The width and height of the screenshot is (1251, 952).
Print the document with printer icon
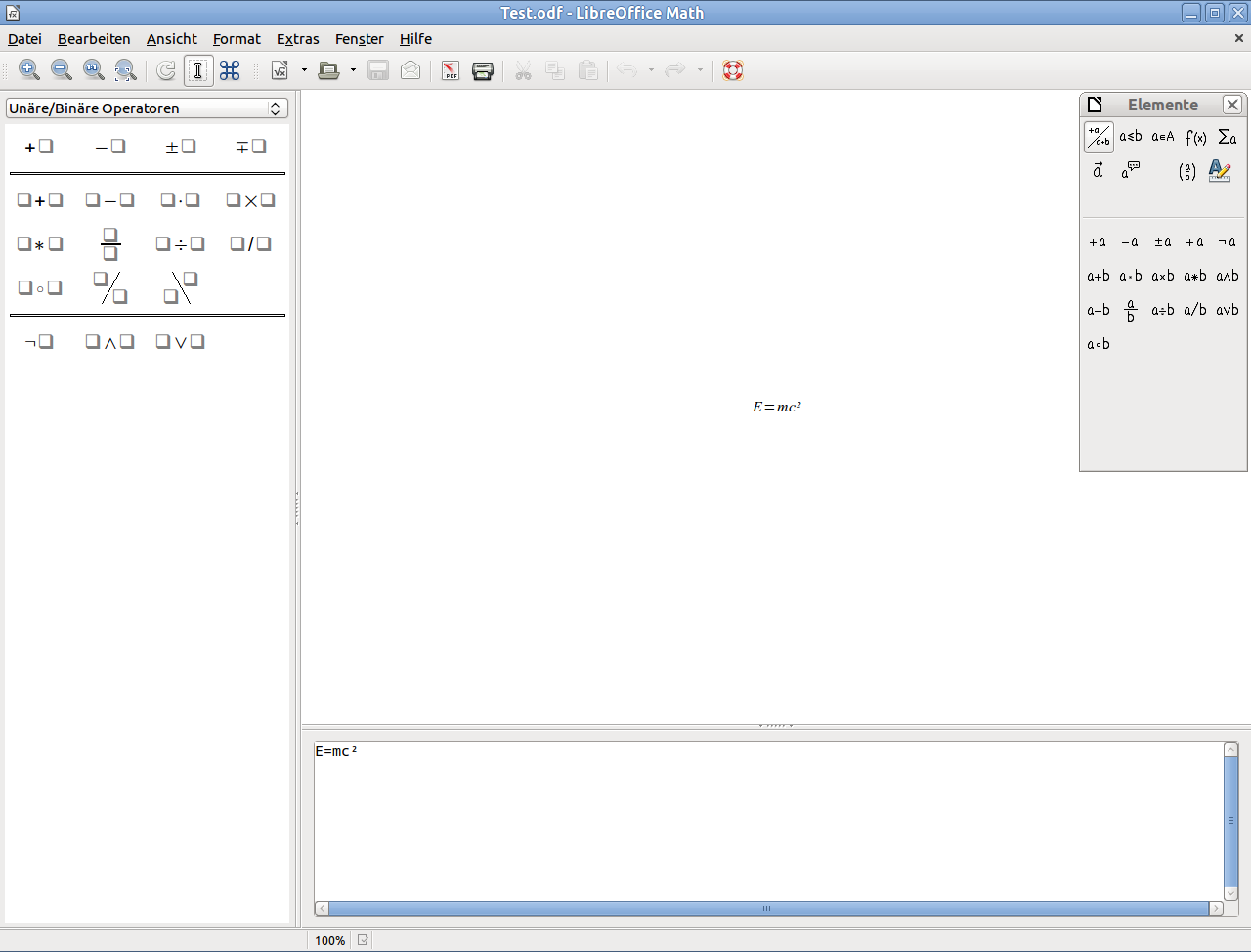click(483, 70)
